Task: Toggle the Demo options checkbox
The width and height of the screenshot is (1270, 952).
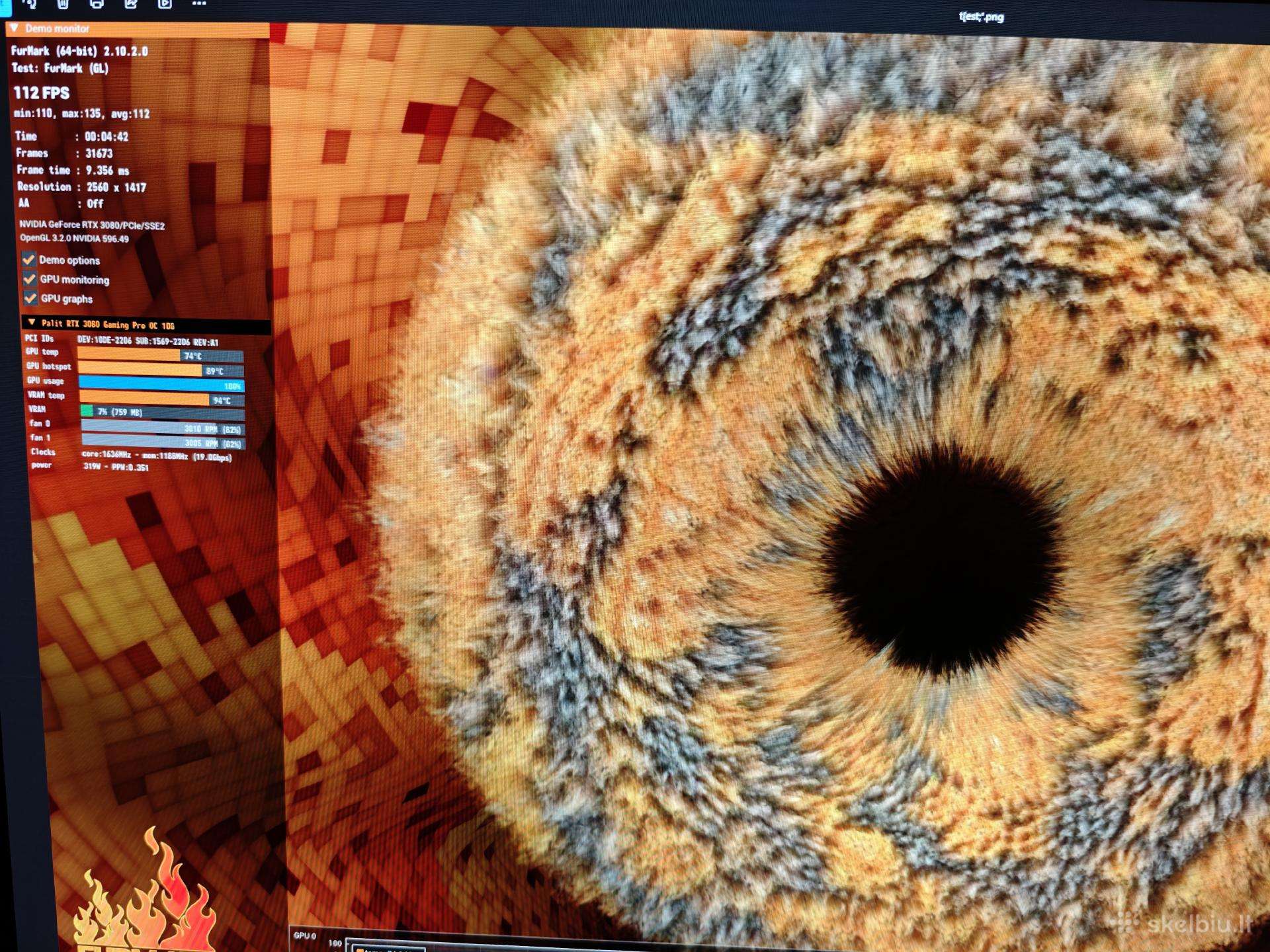Action: click(28, 258)
